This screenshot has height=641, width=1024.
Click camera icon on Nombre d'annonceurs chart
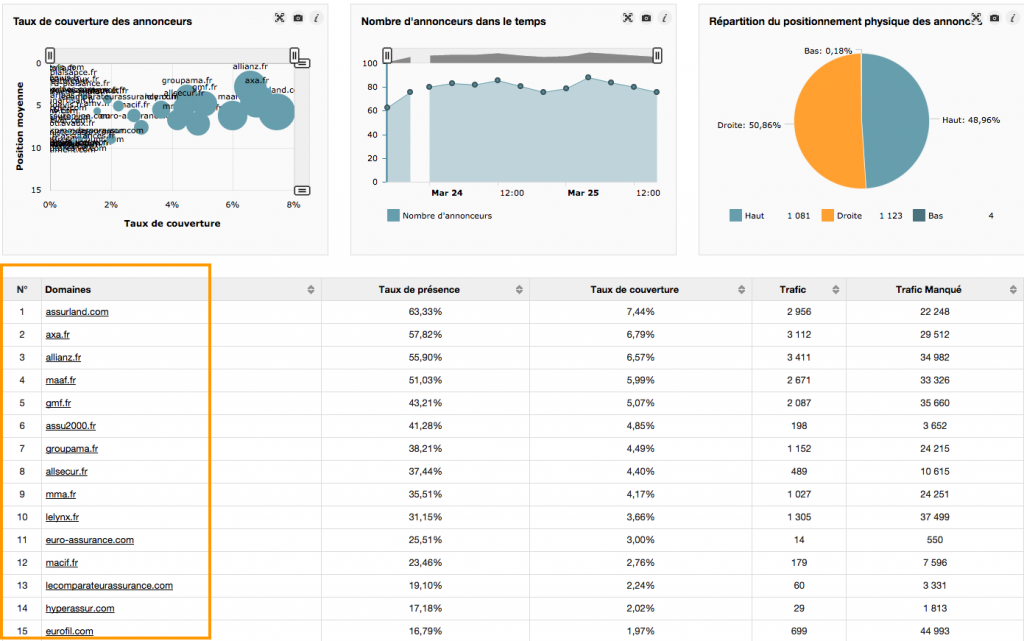(x=646, y=18)
